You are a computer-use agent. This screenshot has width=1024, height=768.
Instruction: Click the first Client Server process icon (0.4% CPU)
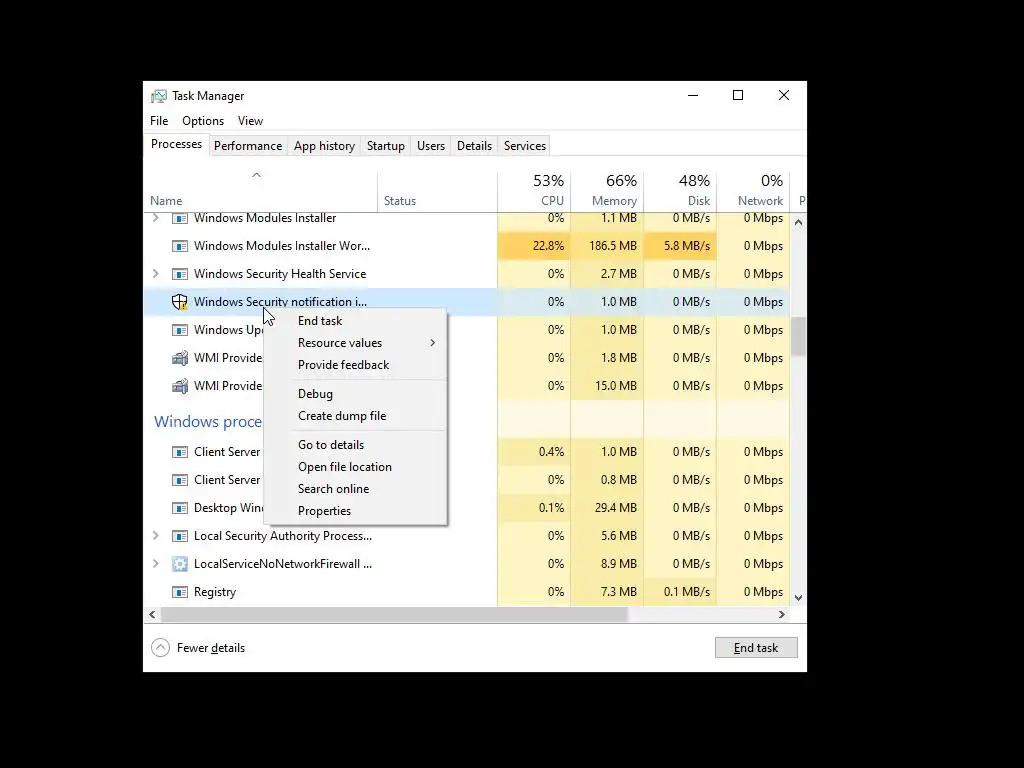point(180,452)
